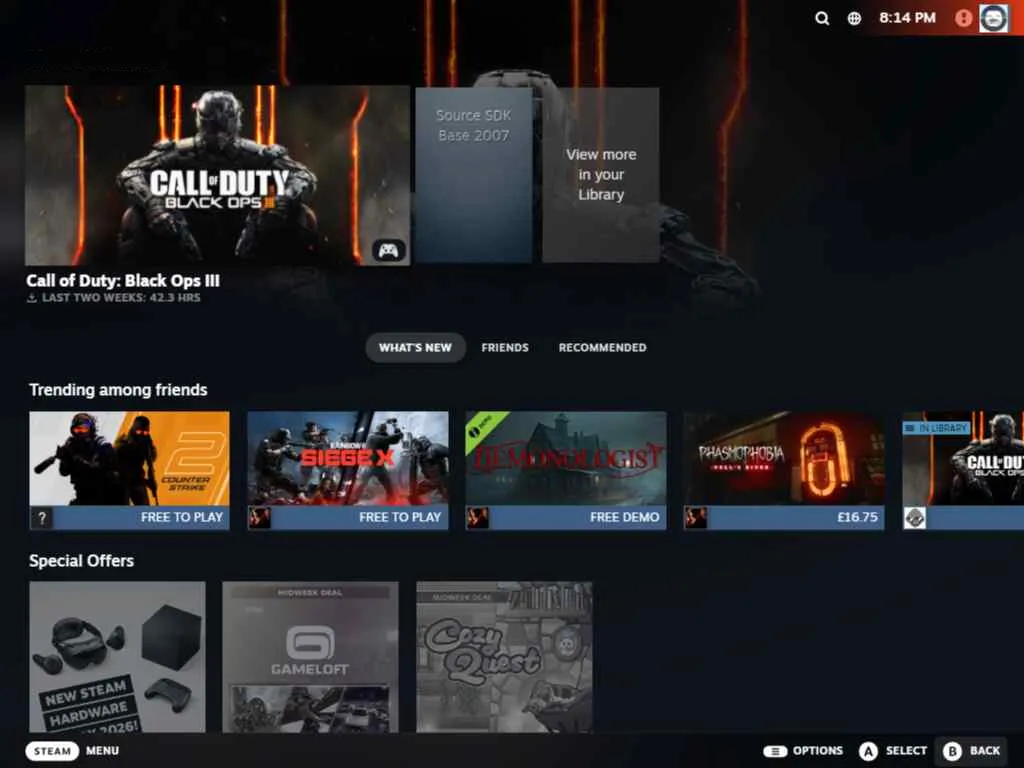Click friend avatar under Demonologist card

click(477, 519)
